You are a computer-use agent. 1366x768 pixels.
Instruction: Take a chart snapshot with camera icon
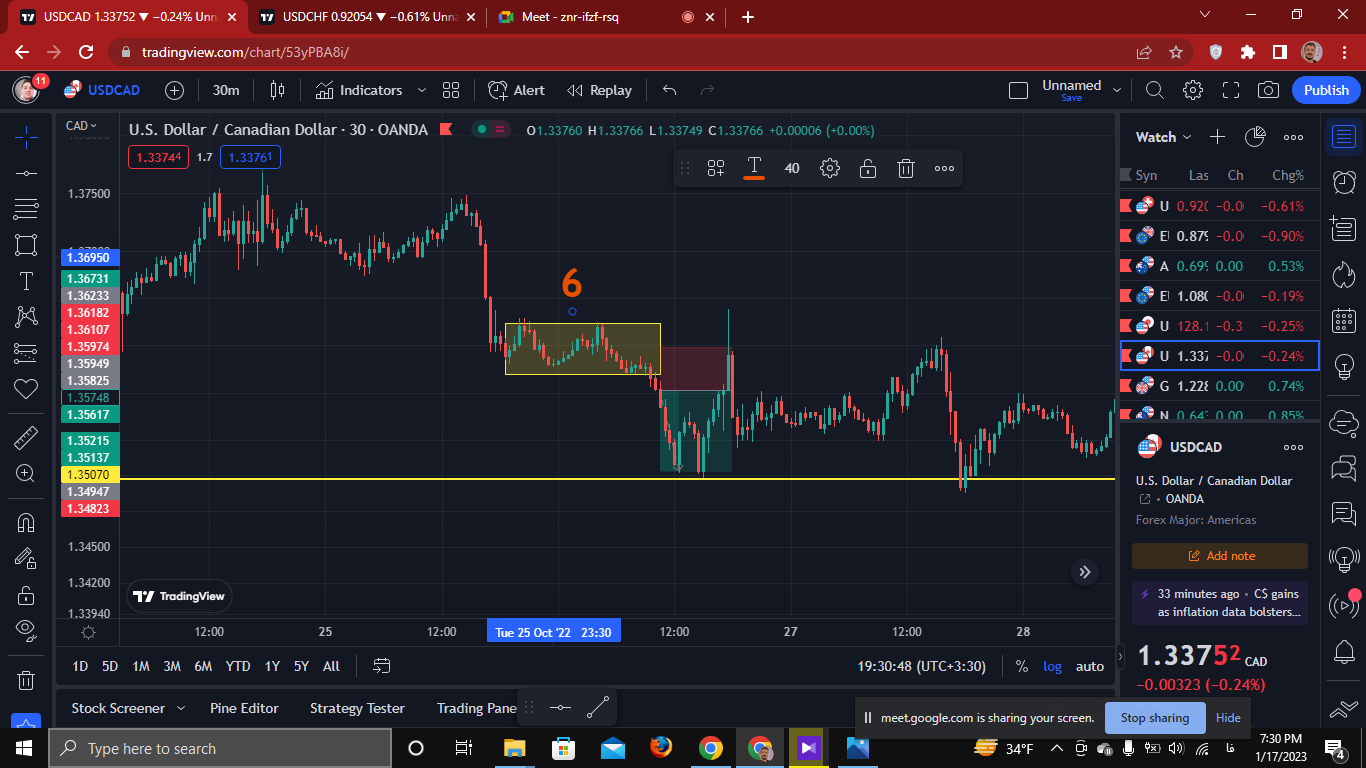pos(1269,90)
